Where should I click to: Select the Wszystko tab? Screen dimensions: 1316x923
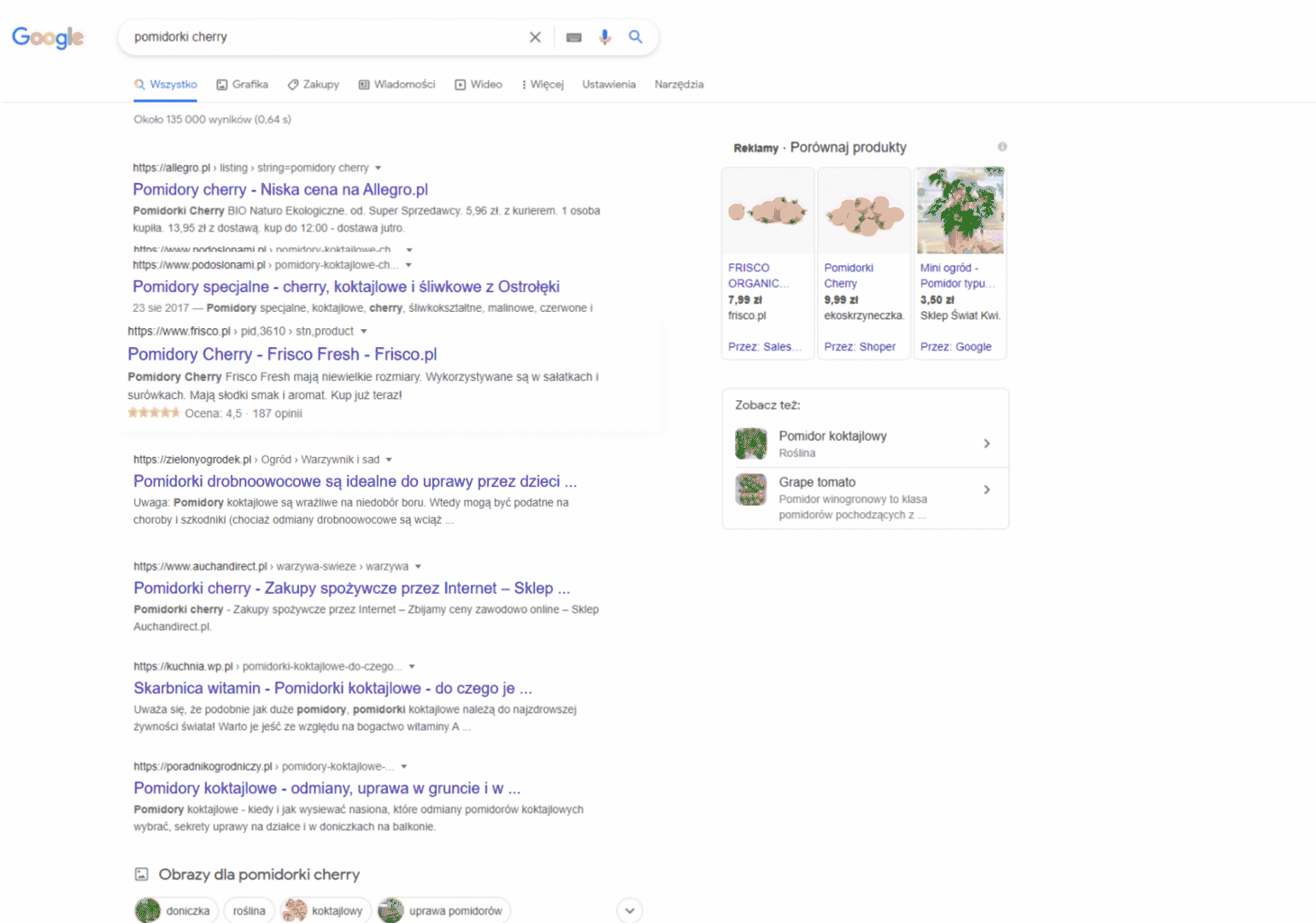click(x=166, y=85)
